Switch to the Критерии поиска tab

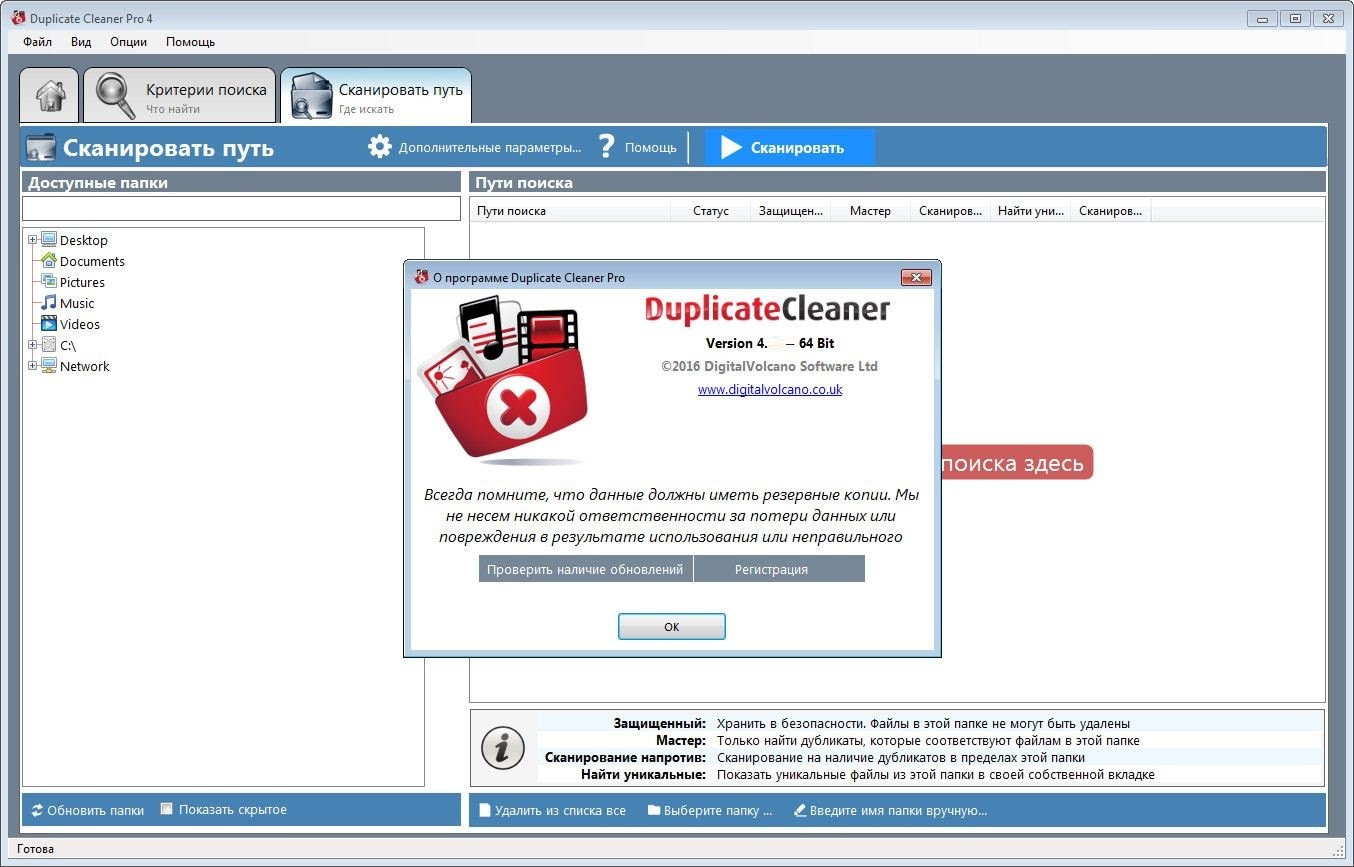(180, 96)
